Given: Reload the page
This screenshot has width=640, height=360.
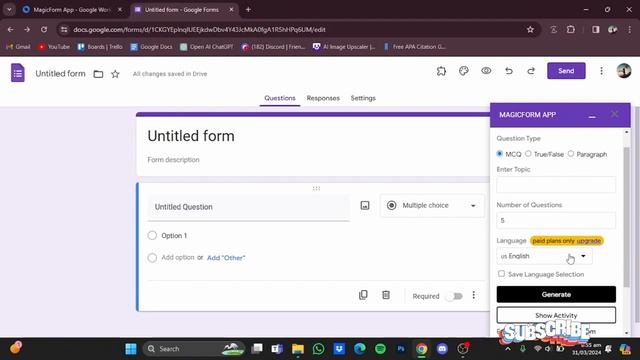Looking at the screenshot, I should [44, 29].
